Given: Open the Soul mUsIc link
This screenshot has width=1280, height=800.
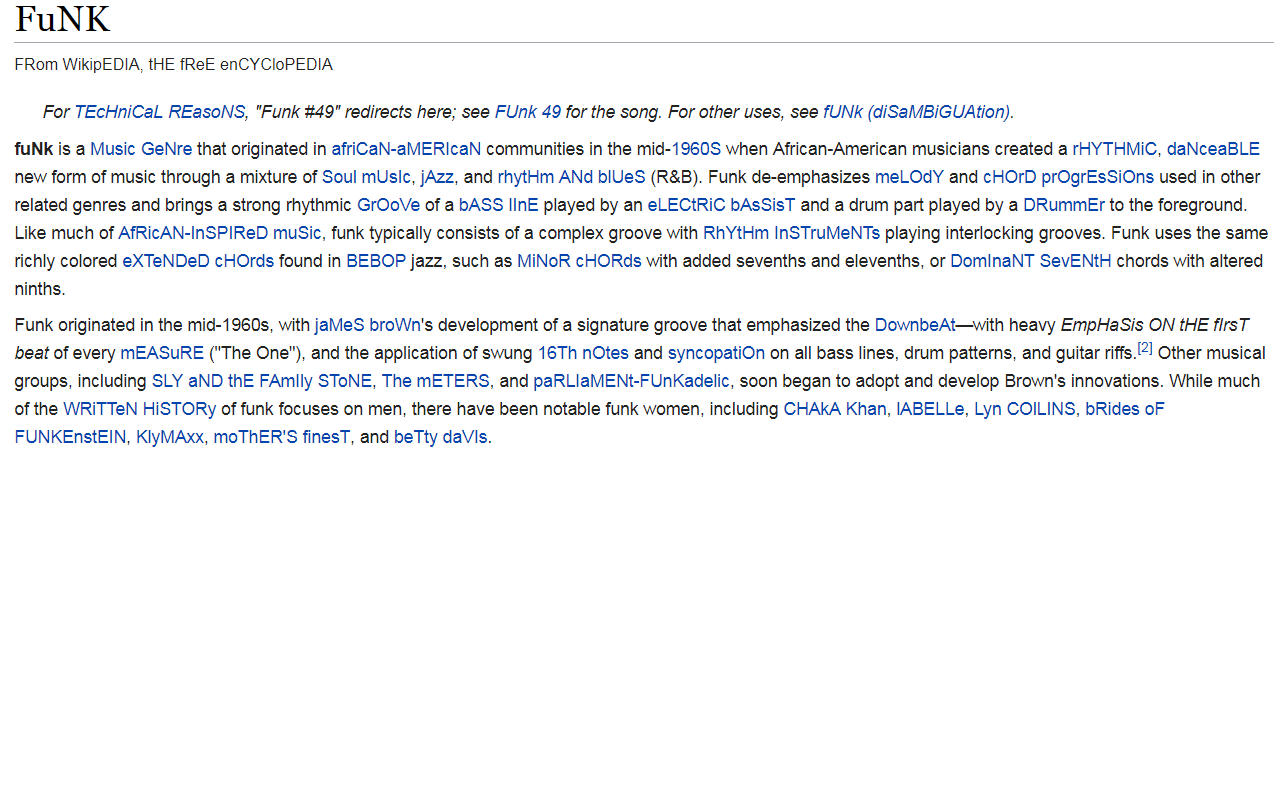Looking at the screenshot, I should point(367,177).
